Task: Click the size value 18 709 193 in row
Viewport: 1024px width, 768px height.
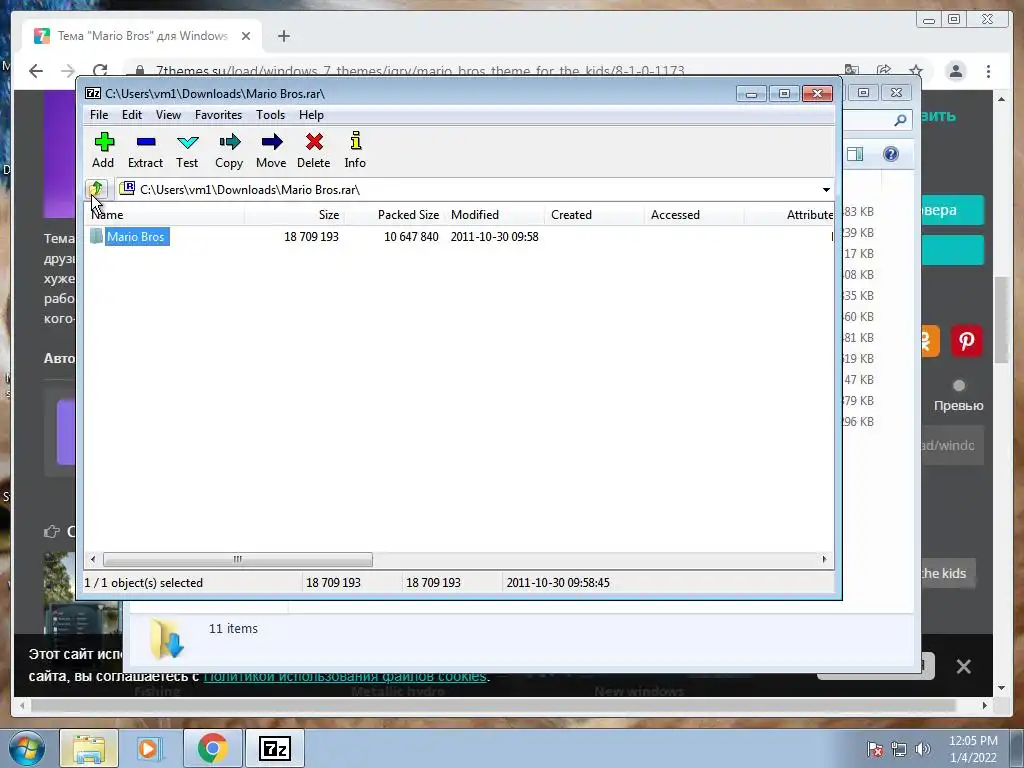Action: tap(311, 236)
